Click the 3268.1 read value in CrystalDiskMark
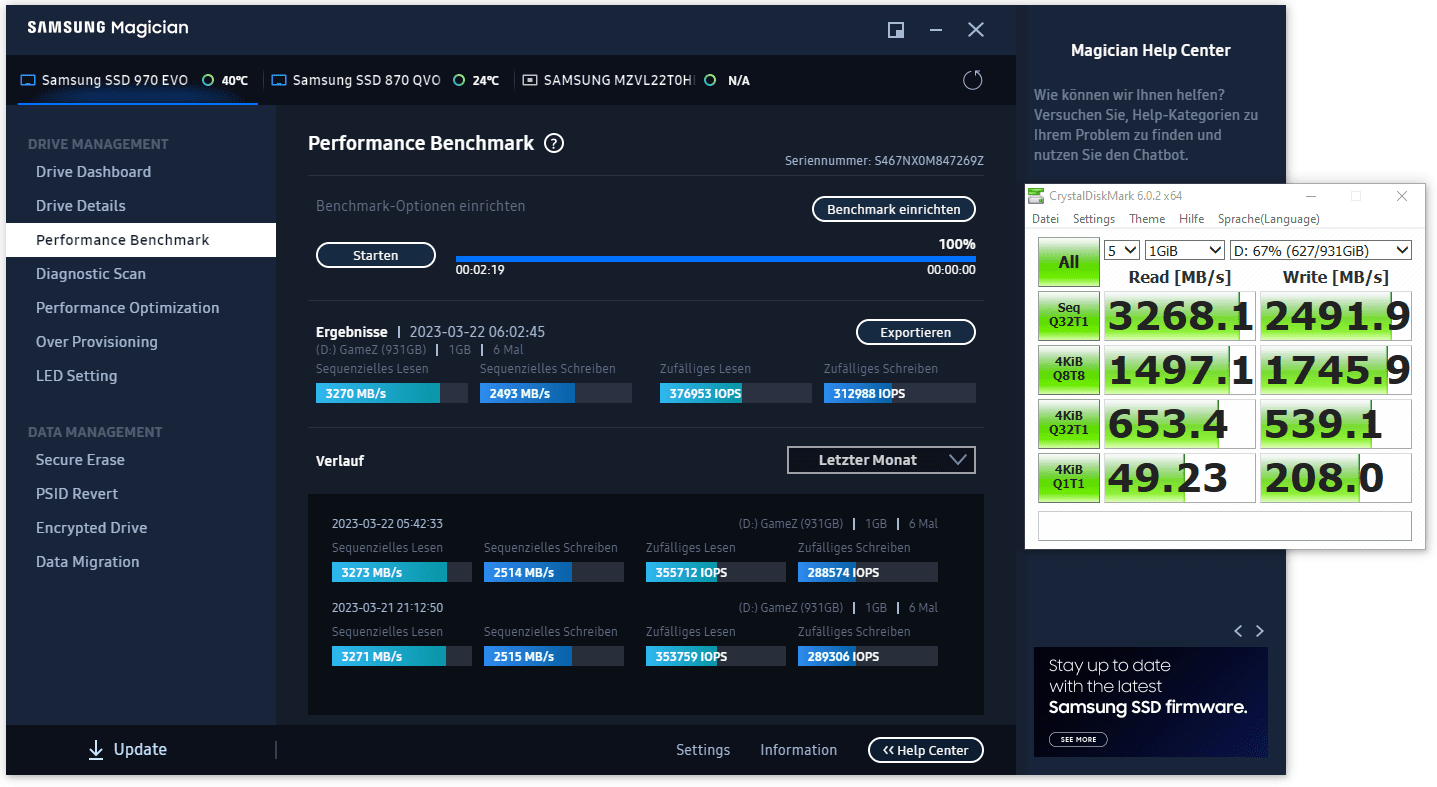1437x787 pixels. [x=1180, y=316]
